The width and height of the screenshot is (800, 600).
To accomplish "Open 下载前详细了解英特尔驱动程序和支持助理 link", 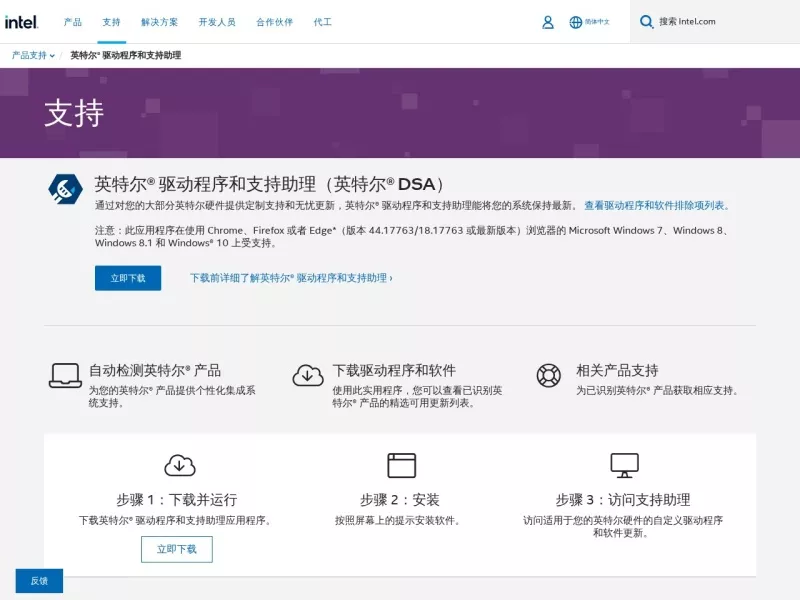I will tap(291, 278).
